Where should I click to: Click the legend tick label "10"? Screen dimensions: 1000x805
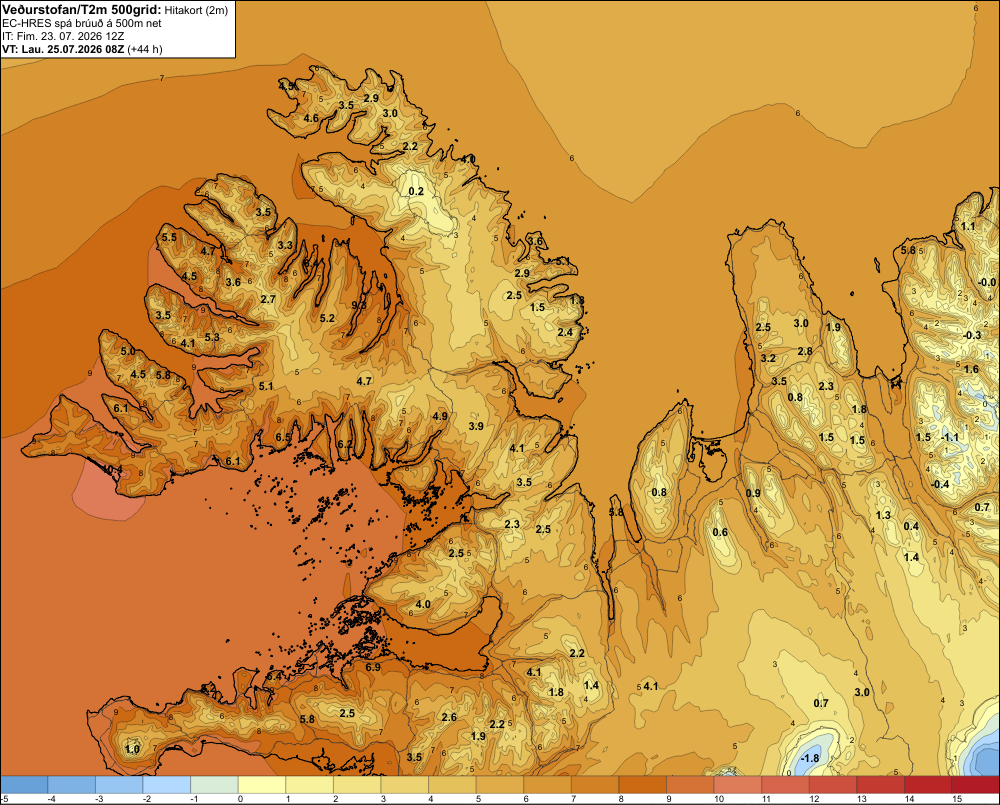coord(719,799)
